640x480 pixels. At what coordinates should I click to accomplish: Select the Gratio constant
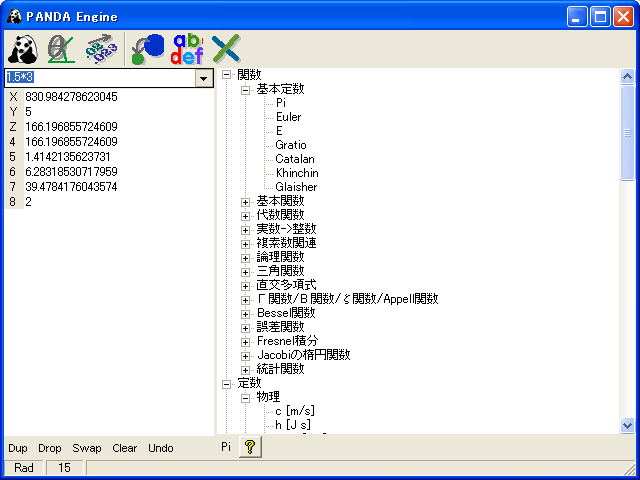click(291, 145)
